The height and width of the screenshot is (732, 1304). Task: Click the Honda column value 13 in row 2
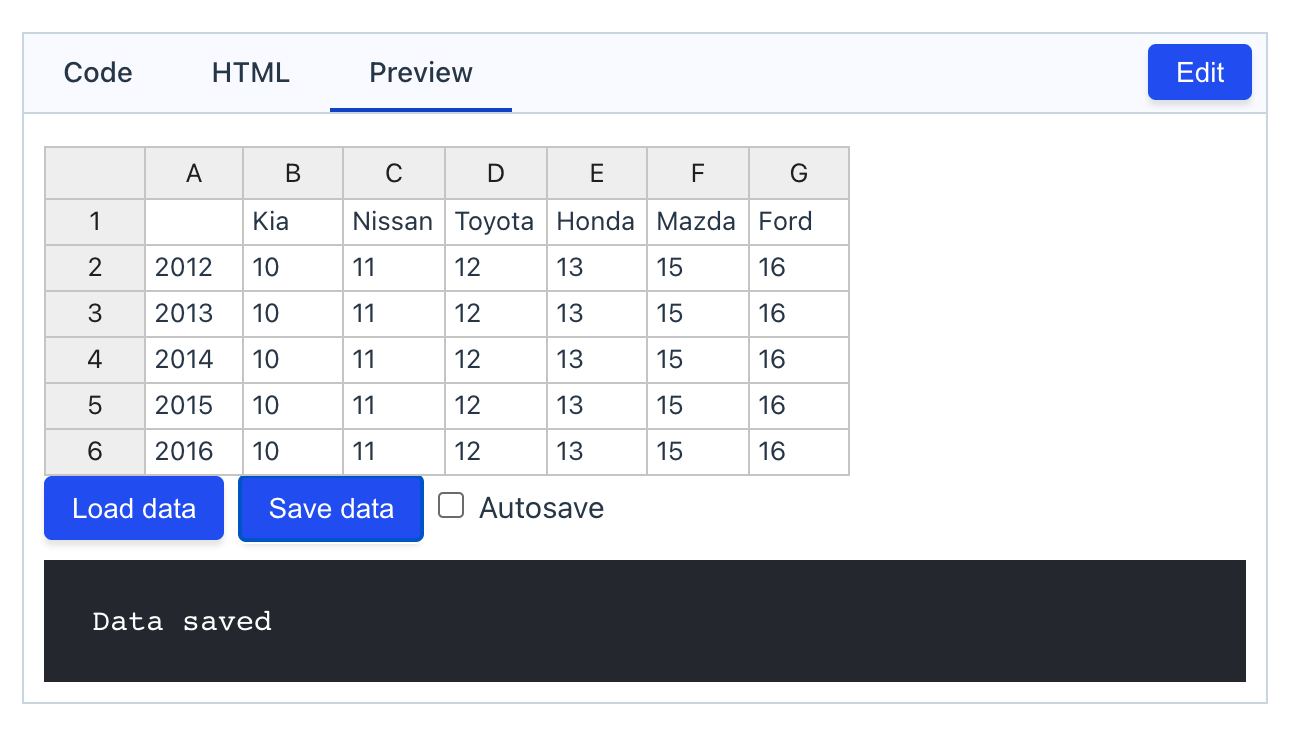596,267
